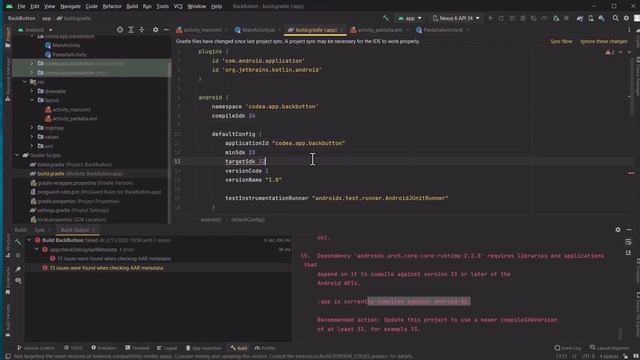The image size is (640, 360).
Task: Expand the values folder
Action: (x=32, y=137)
